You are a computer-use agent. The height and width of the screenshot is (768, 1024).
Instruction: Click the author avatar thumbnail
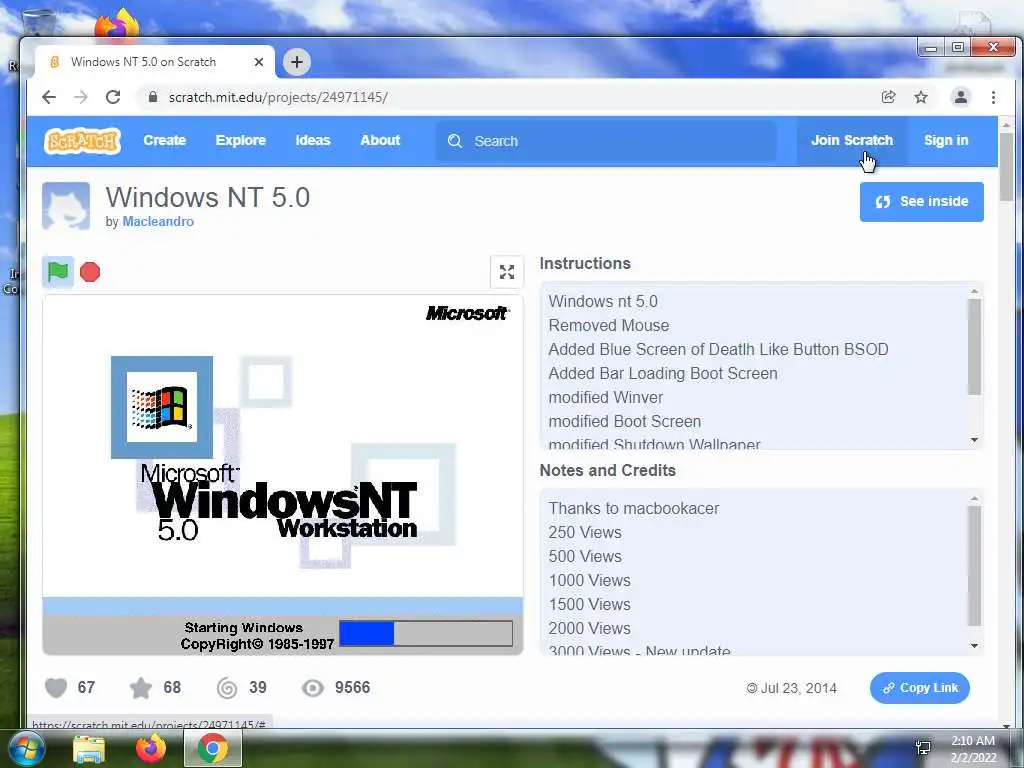[66, 206]
